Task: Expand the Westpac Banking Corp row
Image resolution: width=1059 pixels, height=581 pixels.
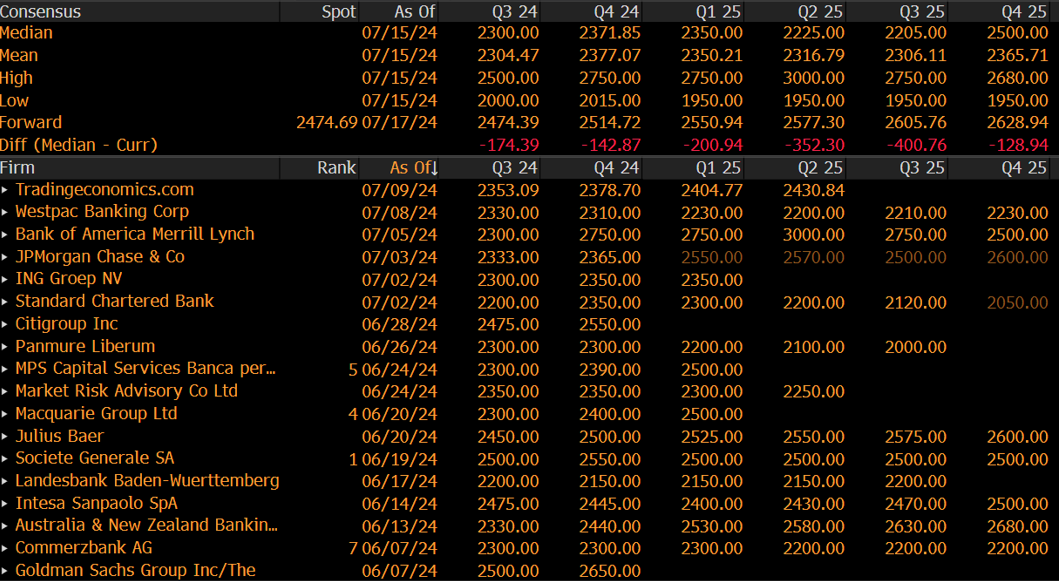Action: 5,213
